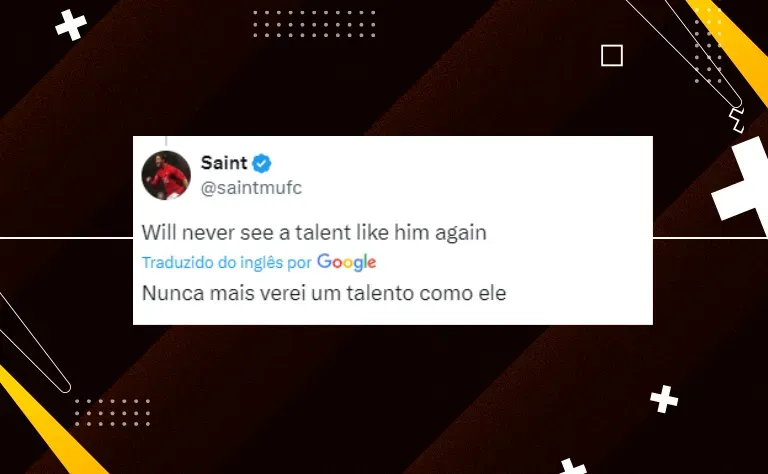The image size is (768, 474).
Task: Open the @saintmufc handle link
Action: (x=251, y=188)
